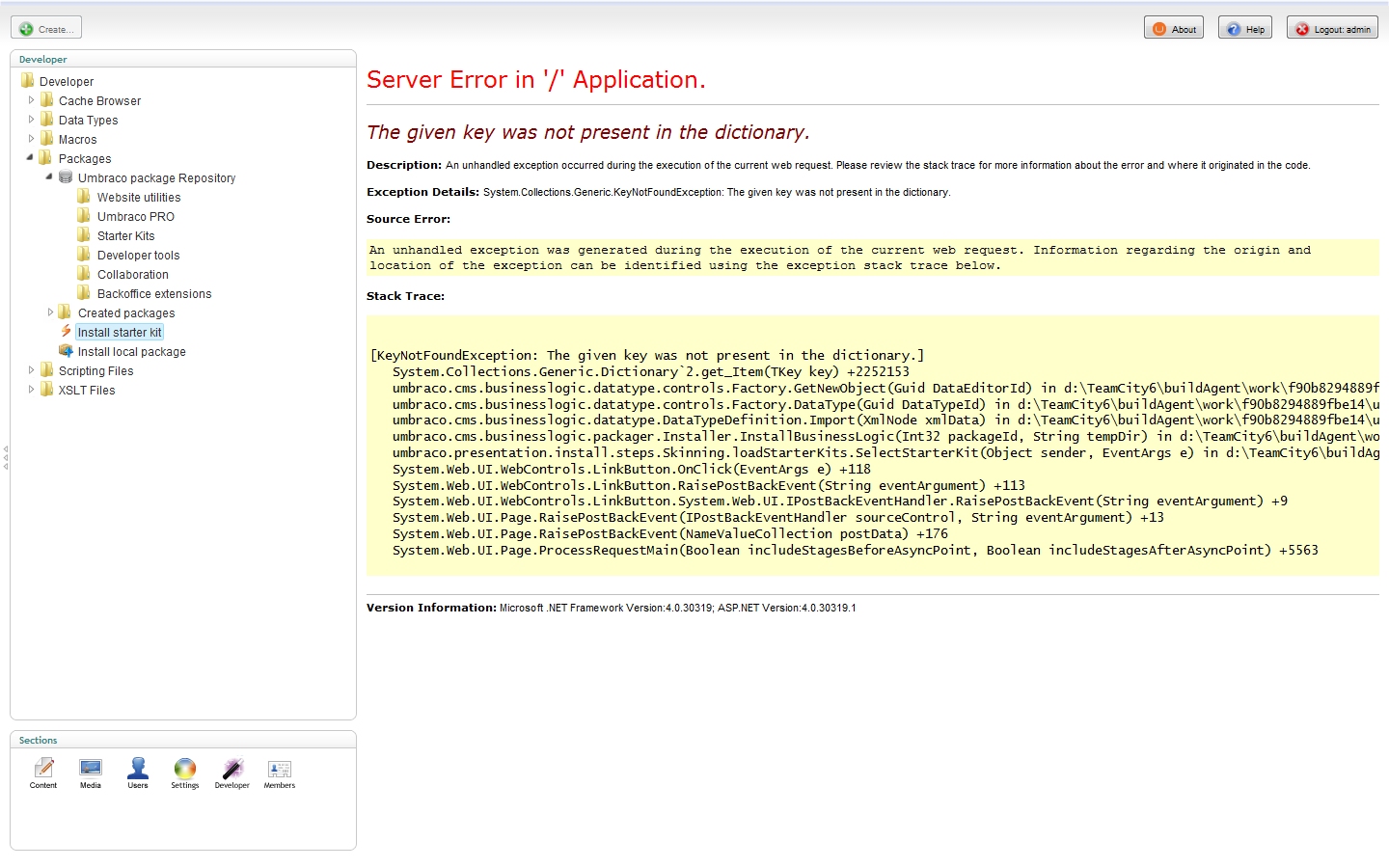Screen dimensions: 1389x868
Task: Expand the Cache Browser node
Action: (x=31, y=100)
